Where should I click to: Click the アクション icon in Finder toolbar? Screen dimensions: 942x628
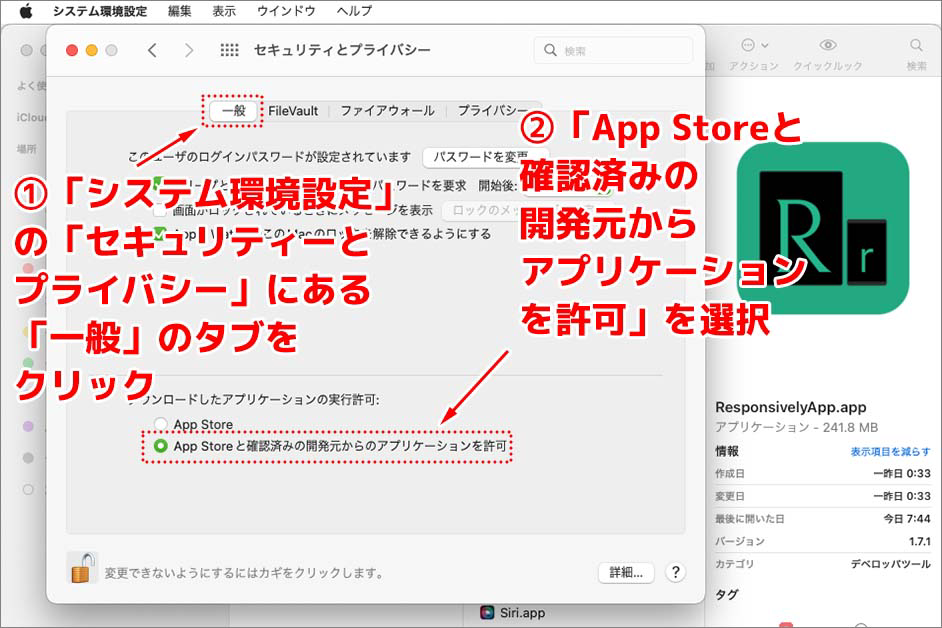[749, 45]
